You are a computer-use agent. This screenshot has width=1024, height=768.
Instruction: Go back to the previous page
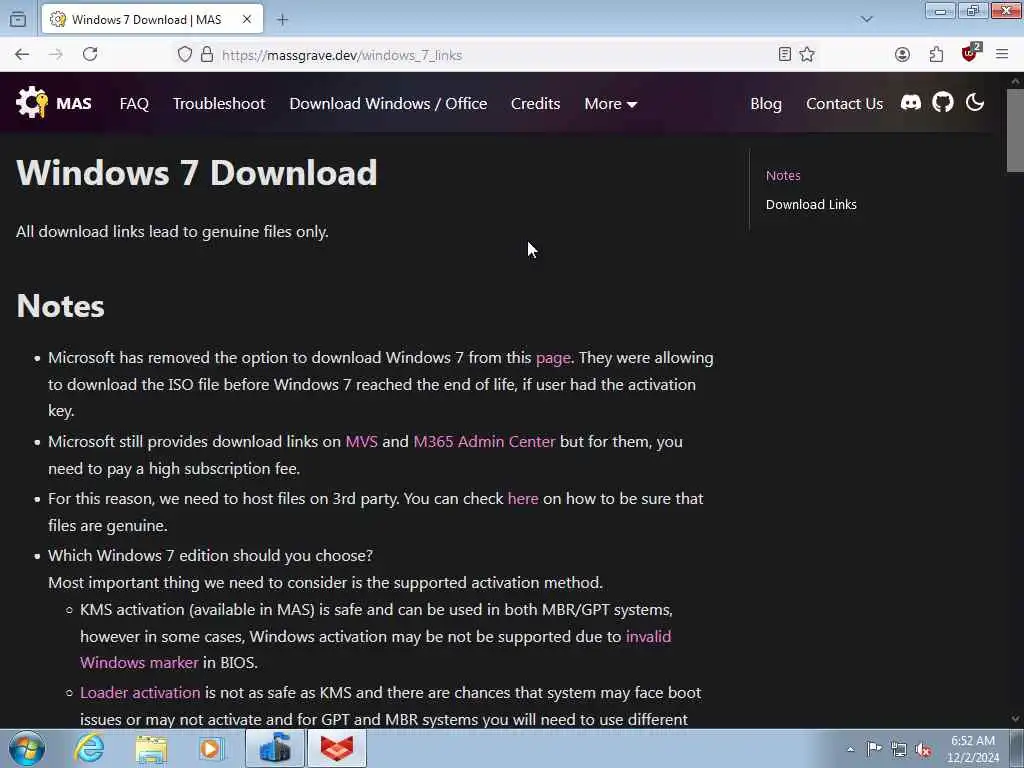[22, 54]
